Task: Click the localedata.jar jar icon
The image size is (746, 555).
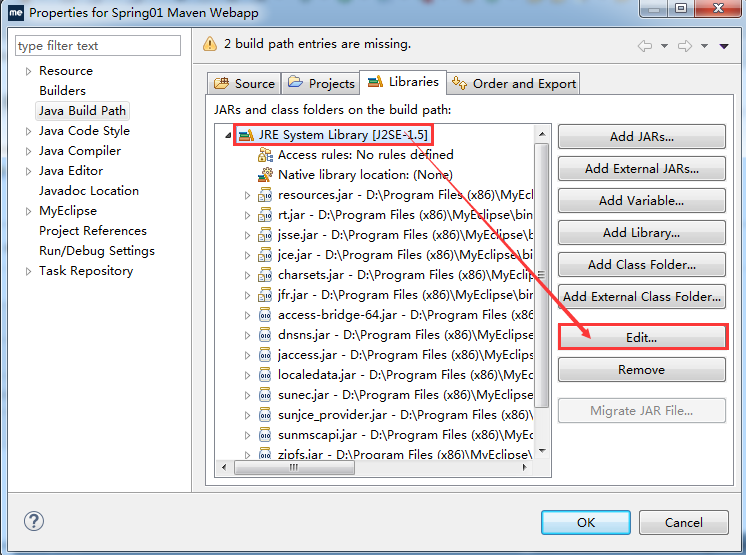Action: [x=265, y=375]
